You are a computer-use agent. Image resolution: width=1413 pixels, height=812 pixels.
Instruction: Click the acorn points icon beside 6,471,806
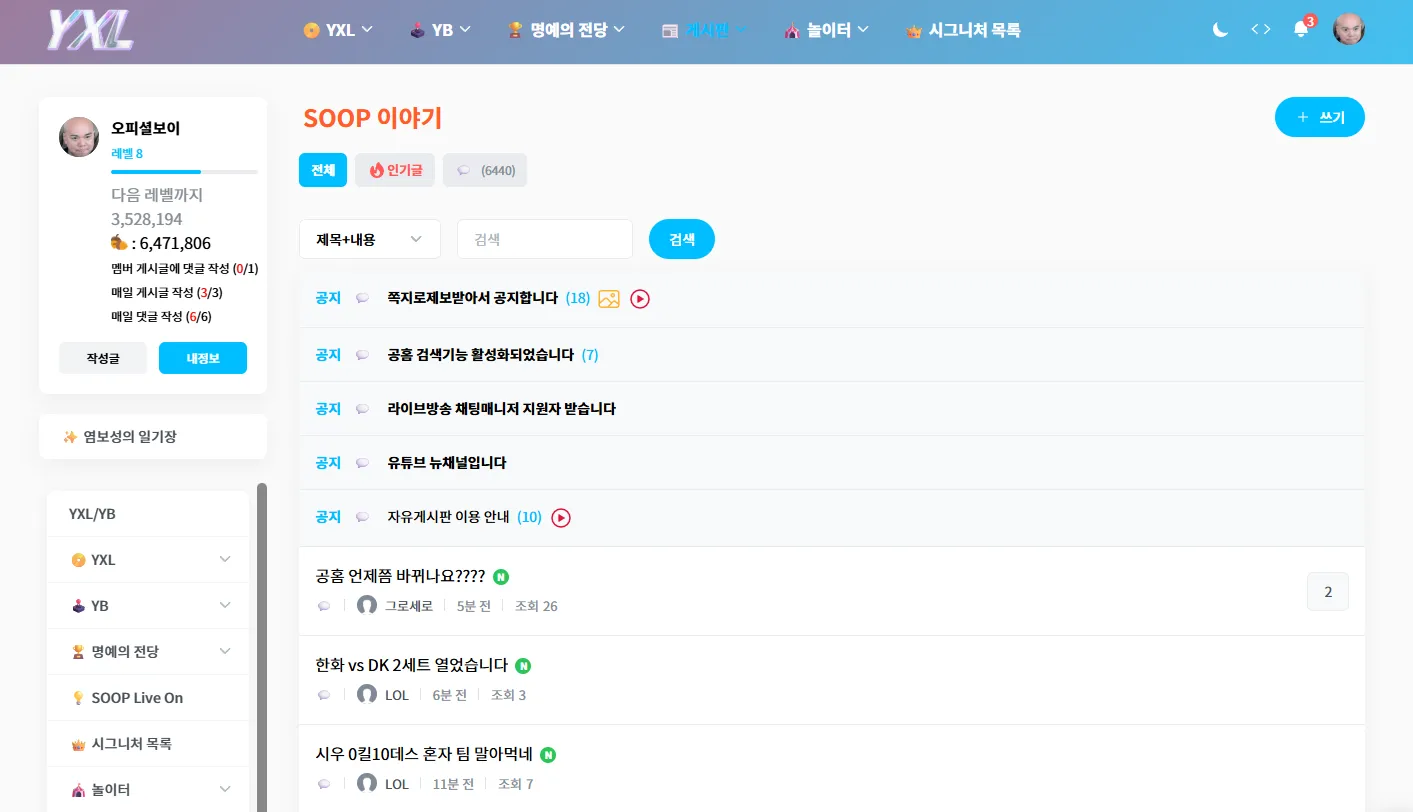coord(119,243)
